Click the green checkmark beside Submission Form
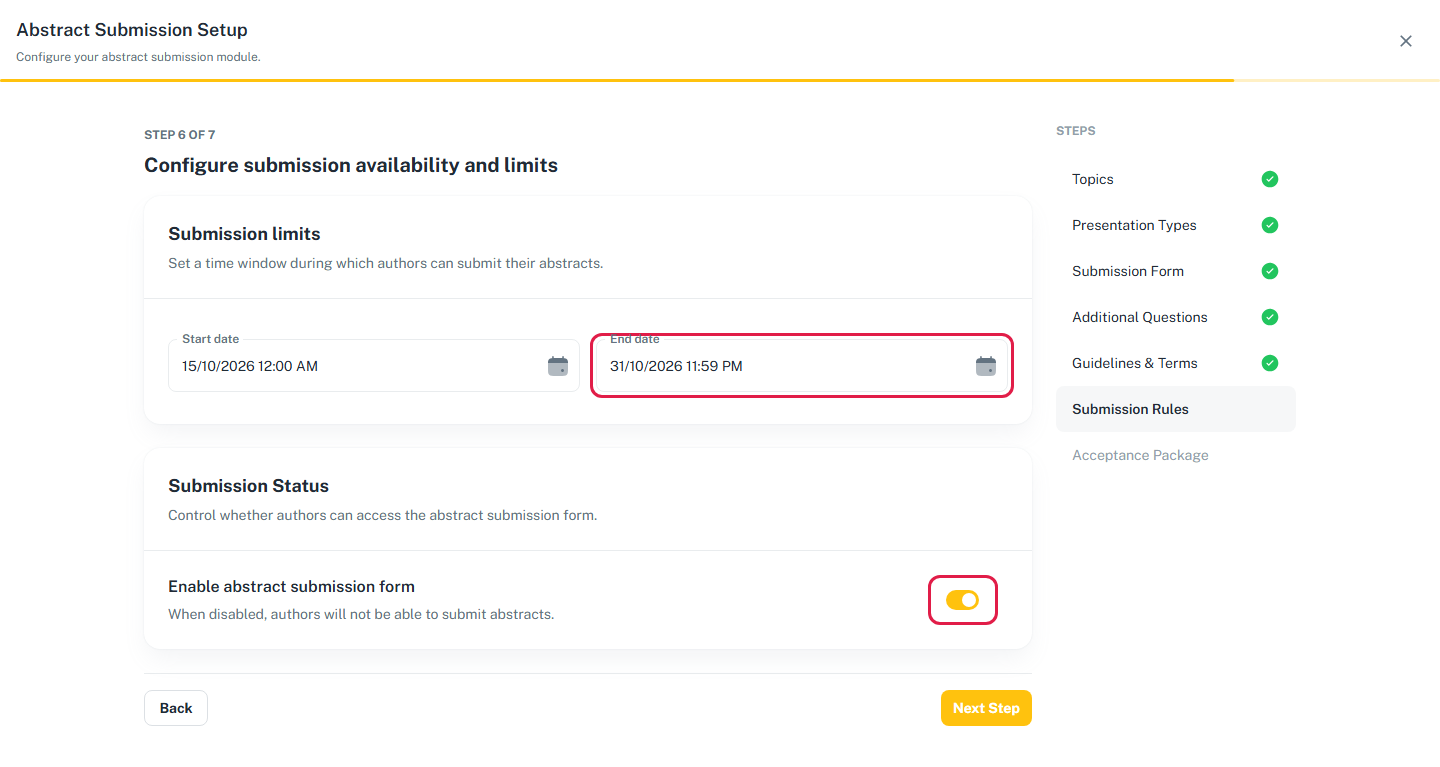 pyautogui.click(x=1270, y=271)
